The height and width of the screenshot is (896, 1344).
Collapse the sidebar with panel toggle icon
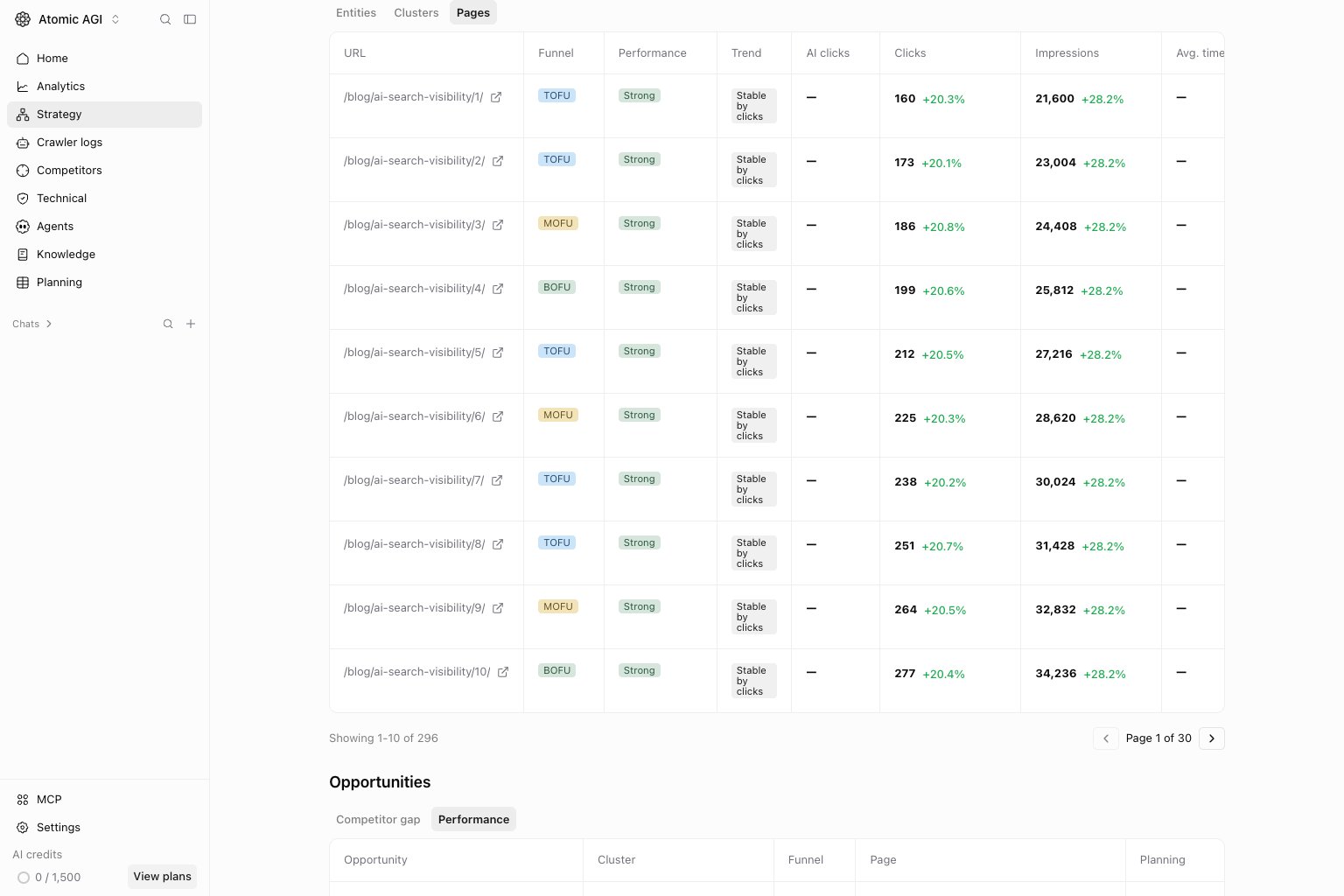190,19
